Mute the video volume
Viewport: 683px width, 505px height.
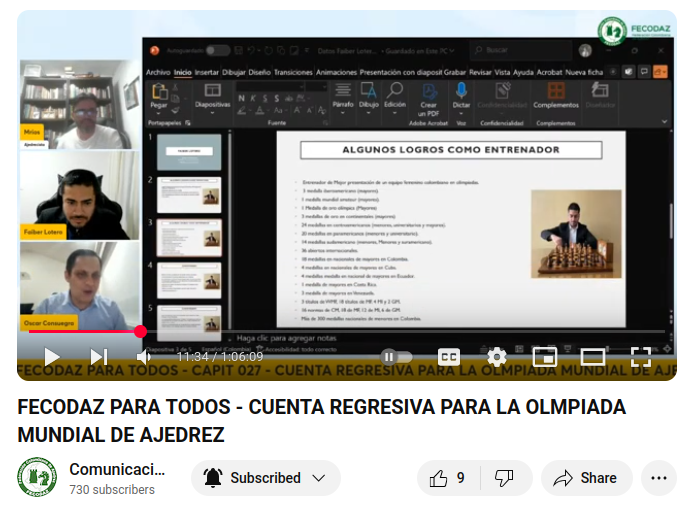pos(143,357)
